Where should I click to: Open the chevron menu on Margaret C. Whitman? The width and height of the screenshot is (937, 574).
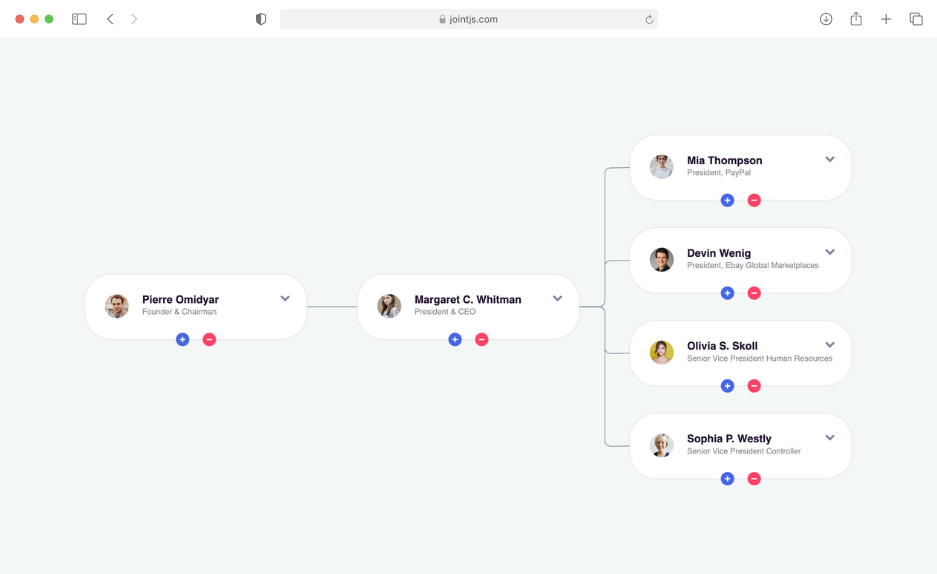(558, 298)
